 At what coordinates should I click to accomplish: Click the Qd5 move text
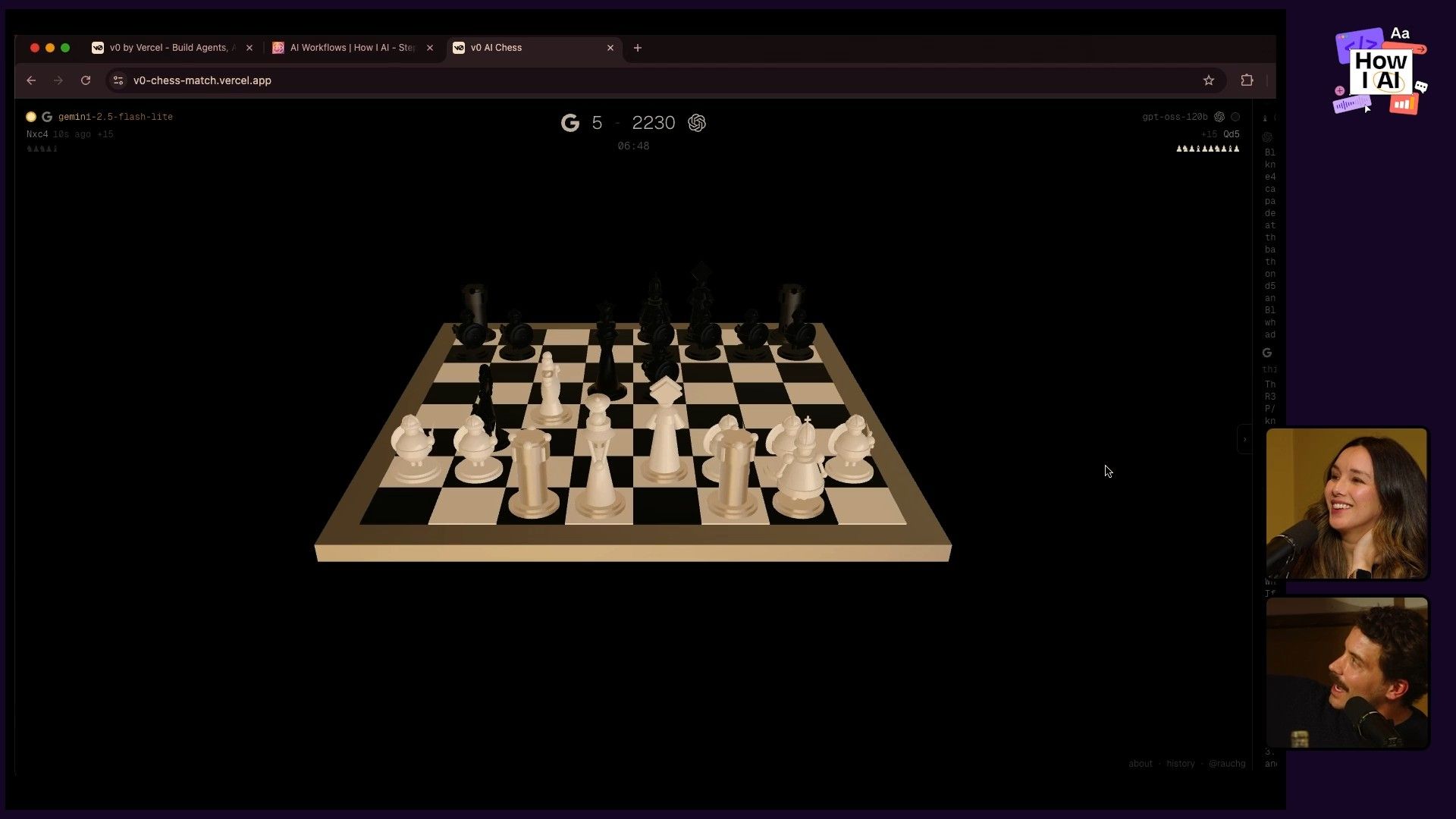[x=1232, y=134]
